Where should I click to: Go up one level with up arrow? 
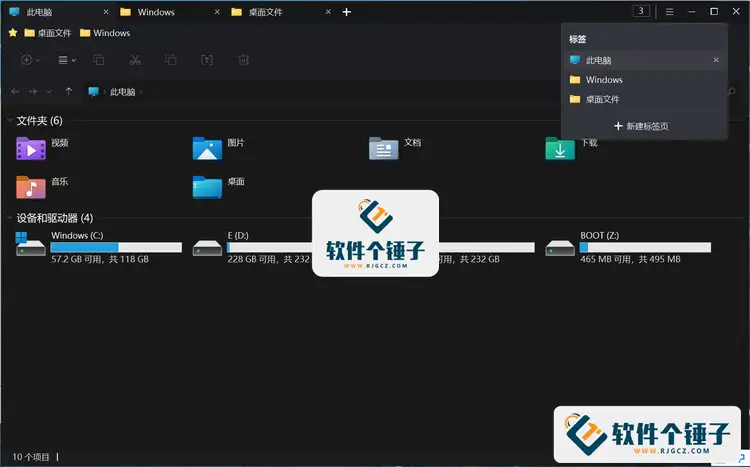point(69,91)
